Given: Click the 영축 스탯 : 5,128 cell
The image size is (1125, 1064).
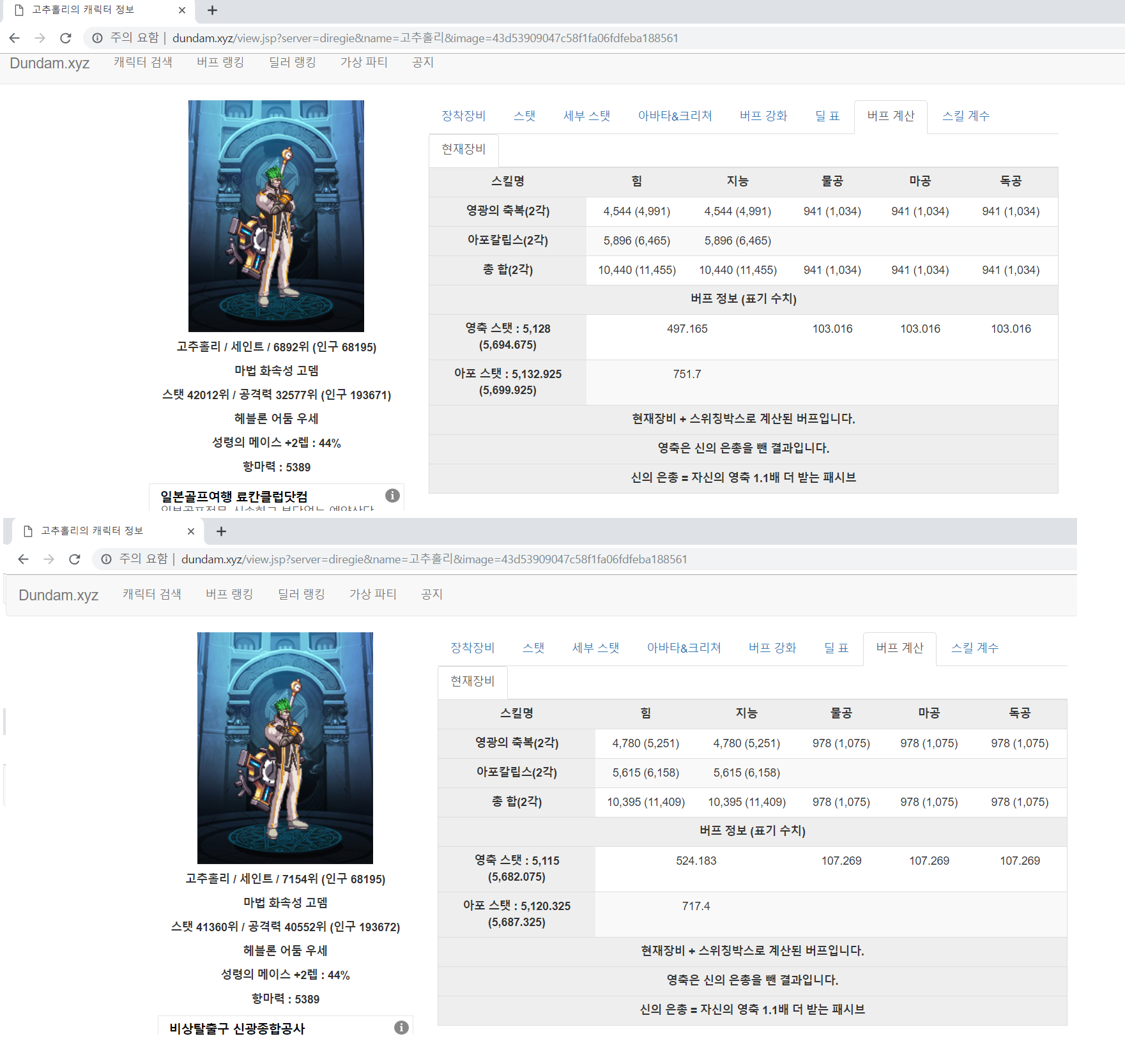Looking at the screenshot, I should pos(508,337).
